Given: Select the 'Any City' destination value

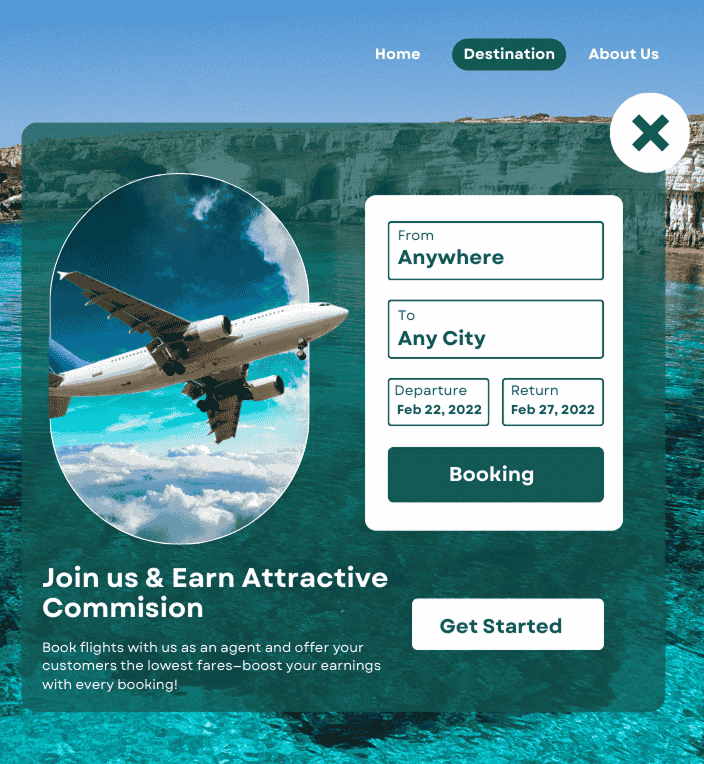Looking at the screenshot, I should 441,338.
